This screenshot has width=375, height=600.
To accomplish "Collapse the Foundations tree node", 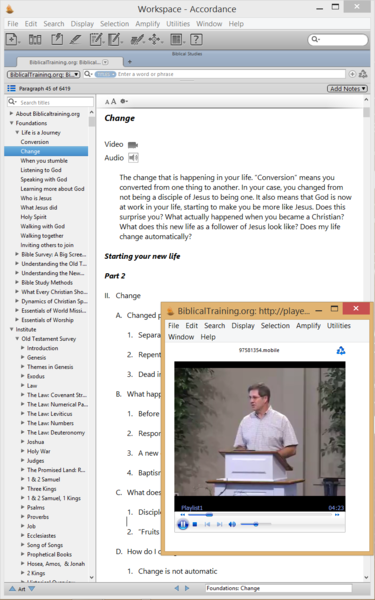I will [x=11, y=123].
